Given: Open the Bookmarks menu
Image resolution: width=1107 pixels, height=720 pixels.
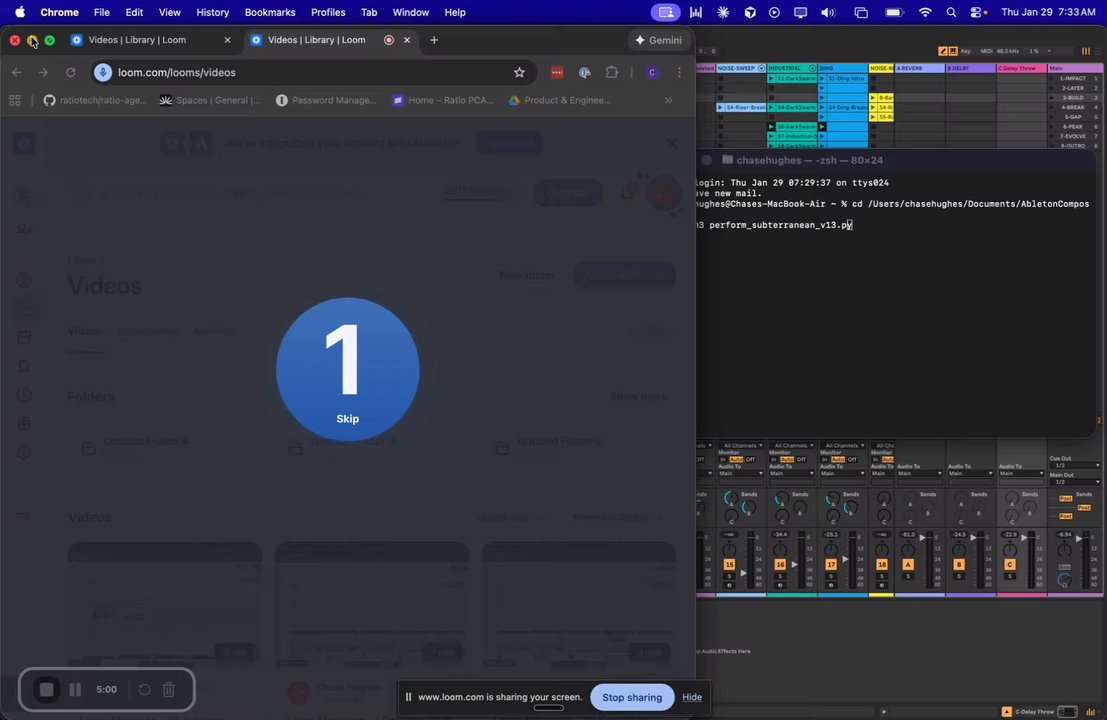Looking at the screenshot, I should (x=270, y=12).
